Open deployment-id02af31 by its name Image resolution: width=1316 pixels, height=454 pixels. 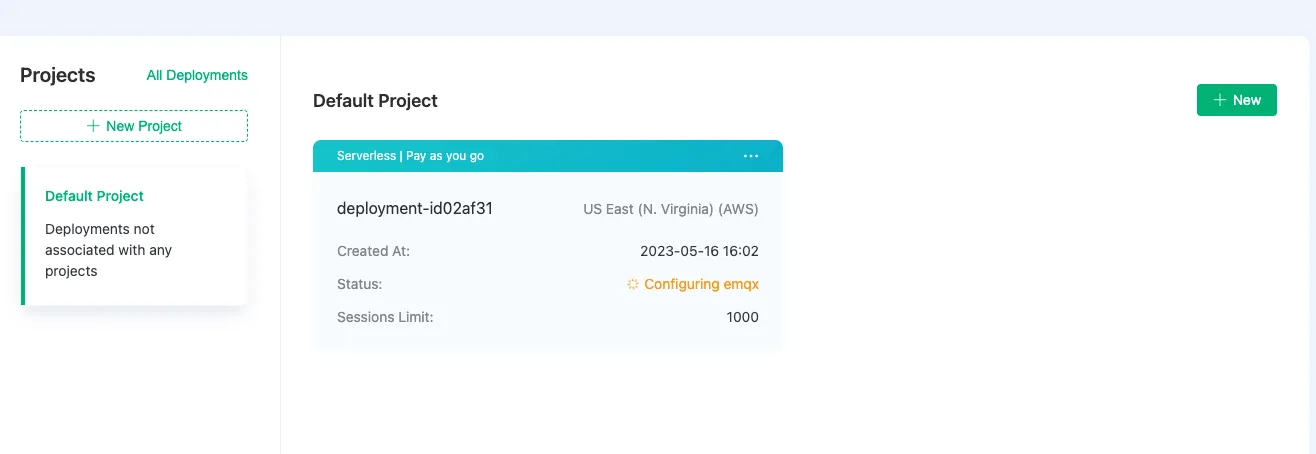click(415, 209)
